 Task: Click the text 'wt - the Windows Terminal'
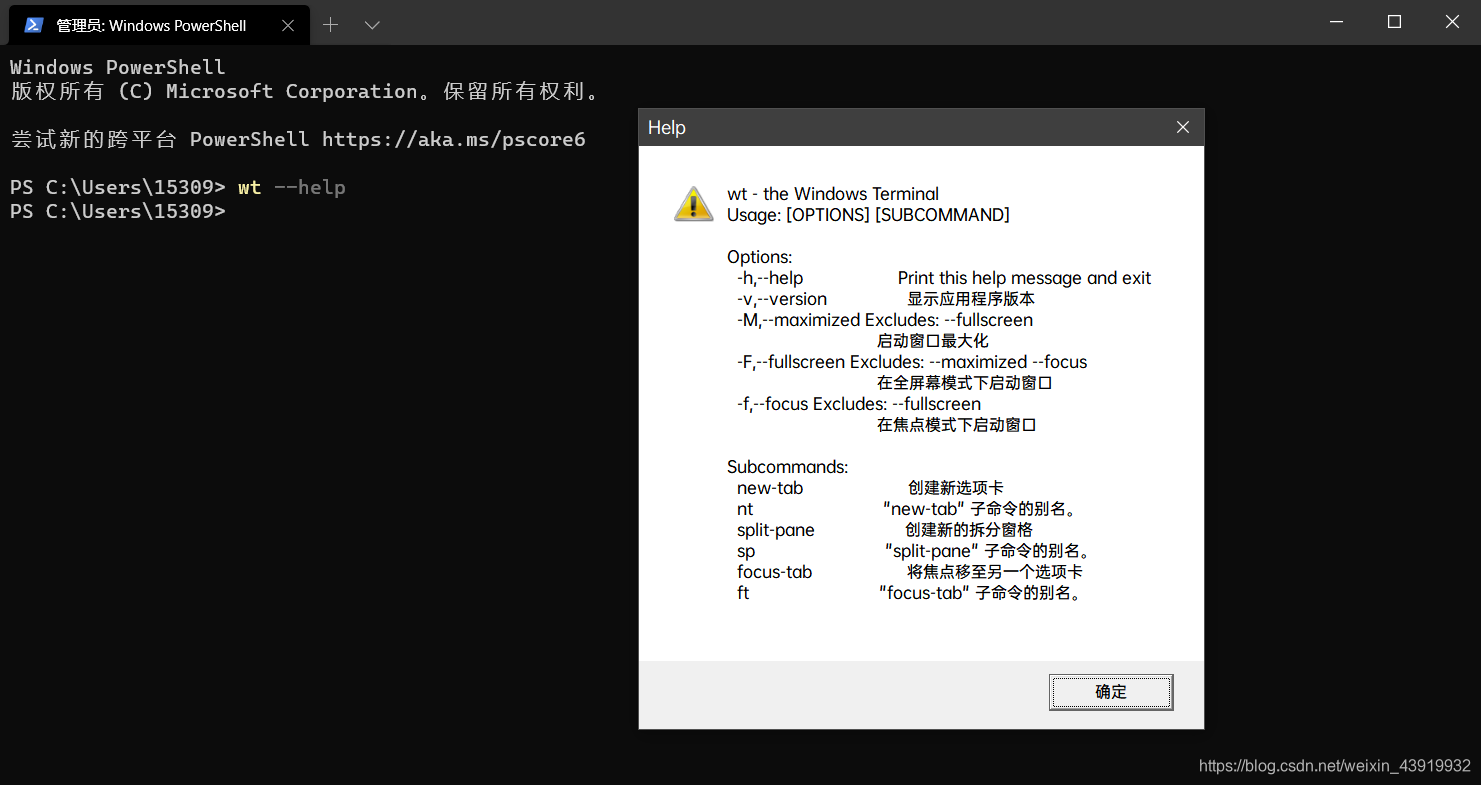click(833, 194)
